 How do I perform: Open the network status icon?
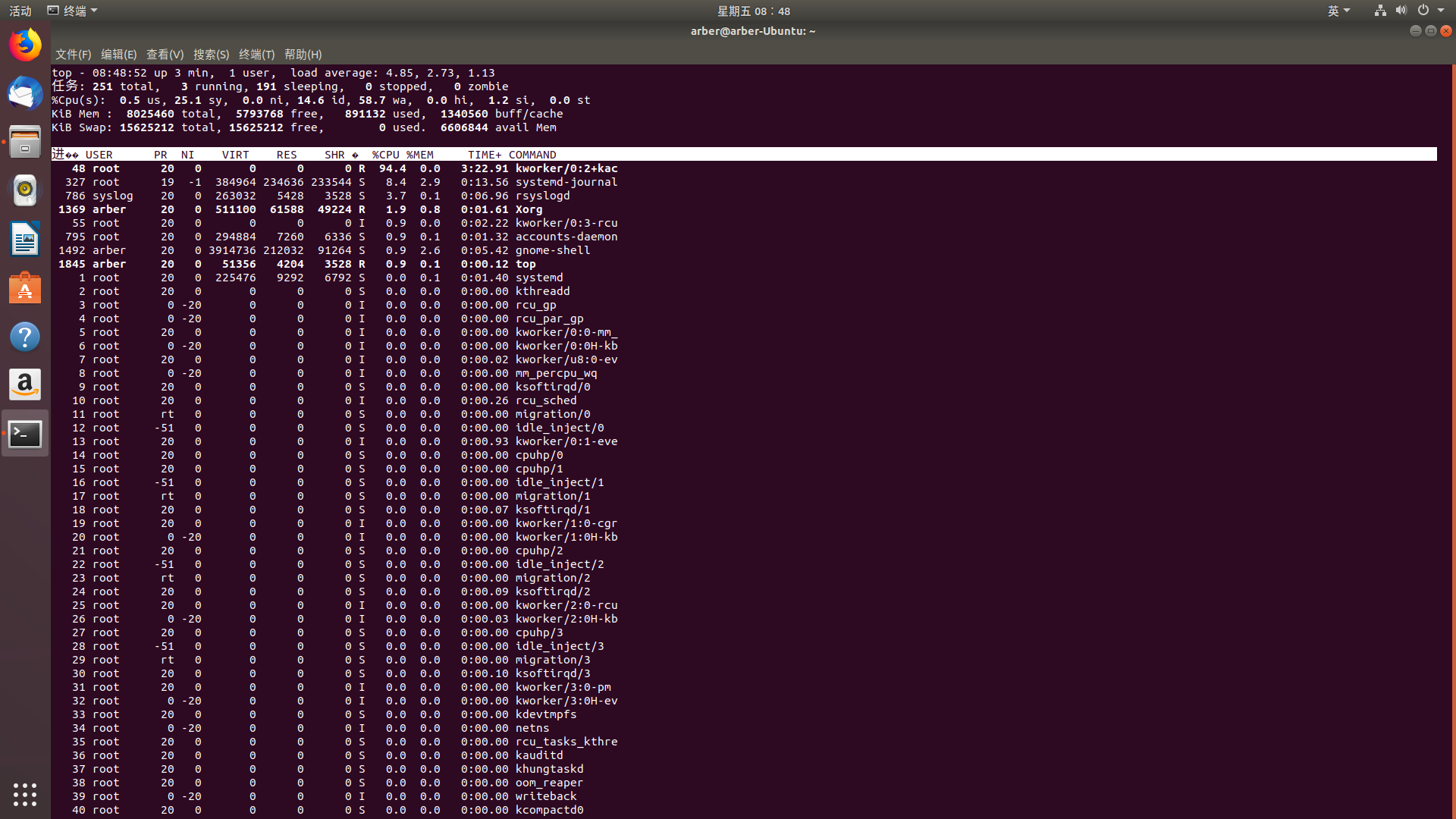[1380, 11]
